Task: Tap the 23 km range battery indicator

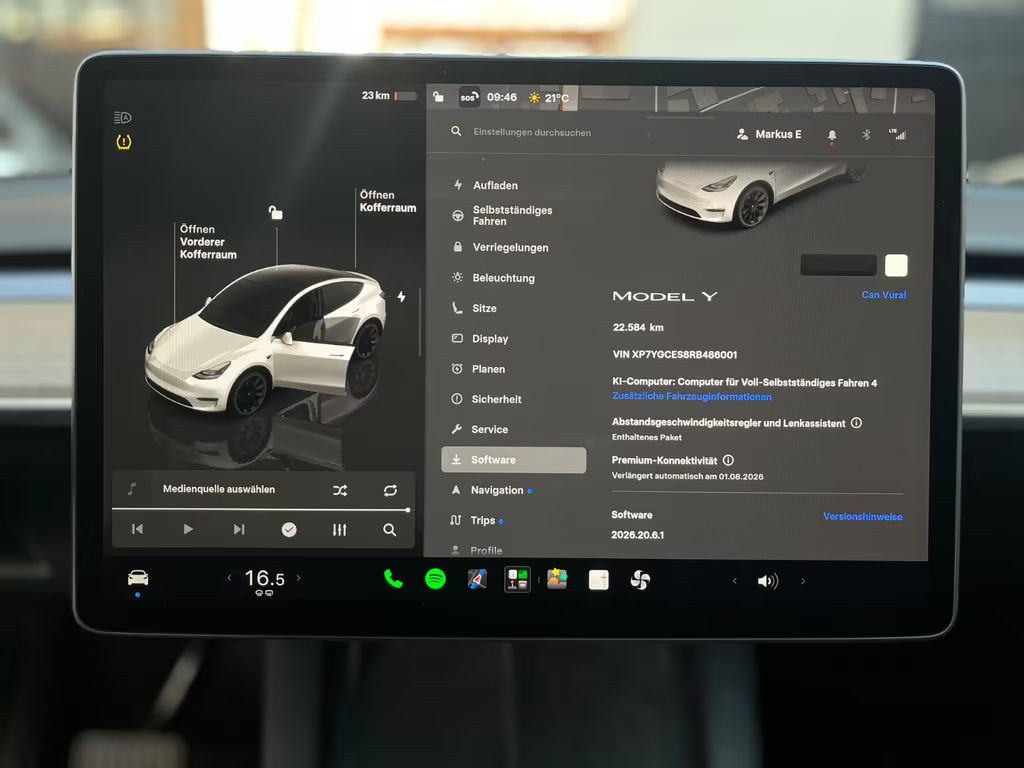Action: [x=389, y=95]
